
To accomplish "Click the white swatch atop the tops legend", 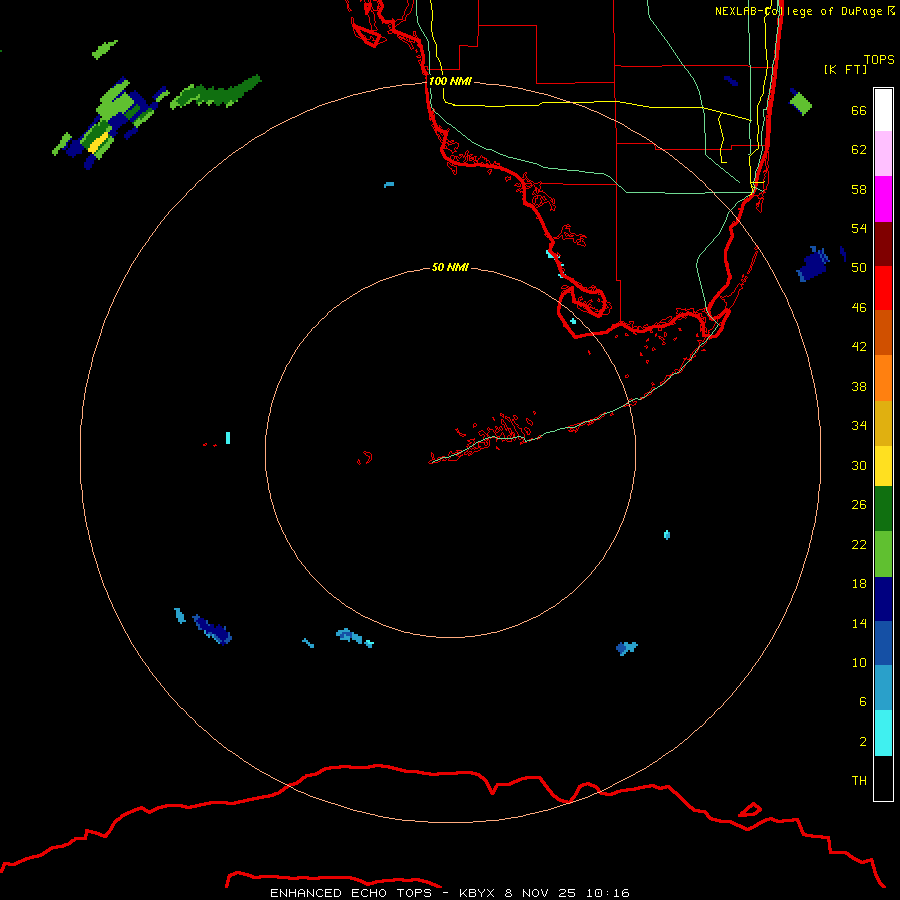I will point(883,110).
